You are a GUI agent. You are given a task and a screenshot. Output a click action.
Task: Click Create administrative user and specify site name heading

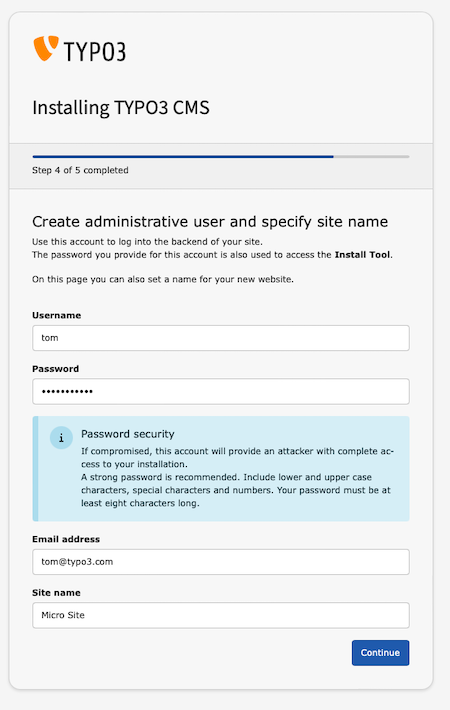210,221
